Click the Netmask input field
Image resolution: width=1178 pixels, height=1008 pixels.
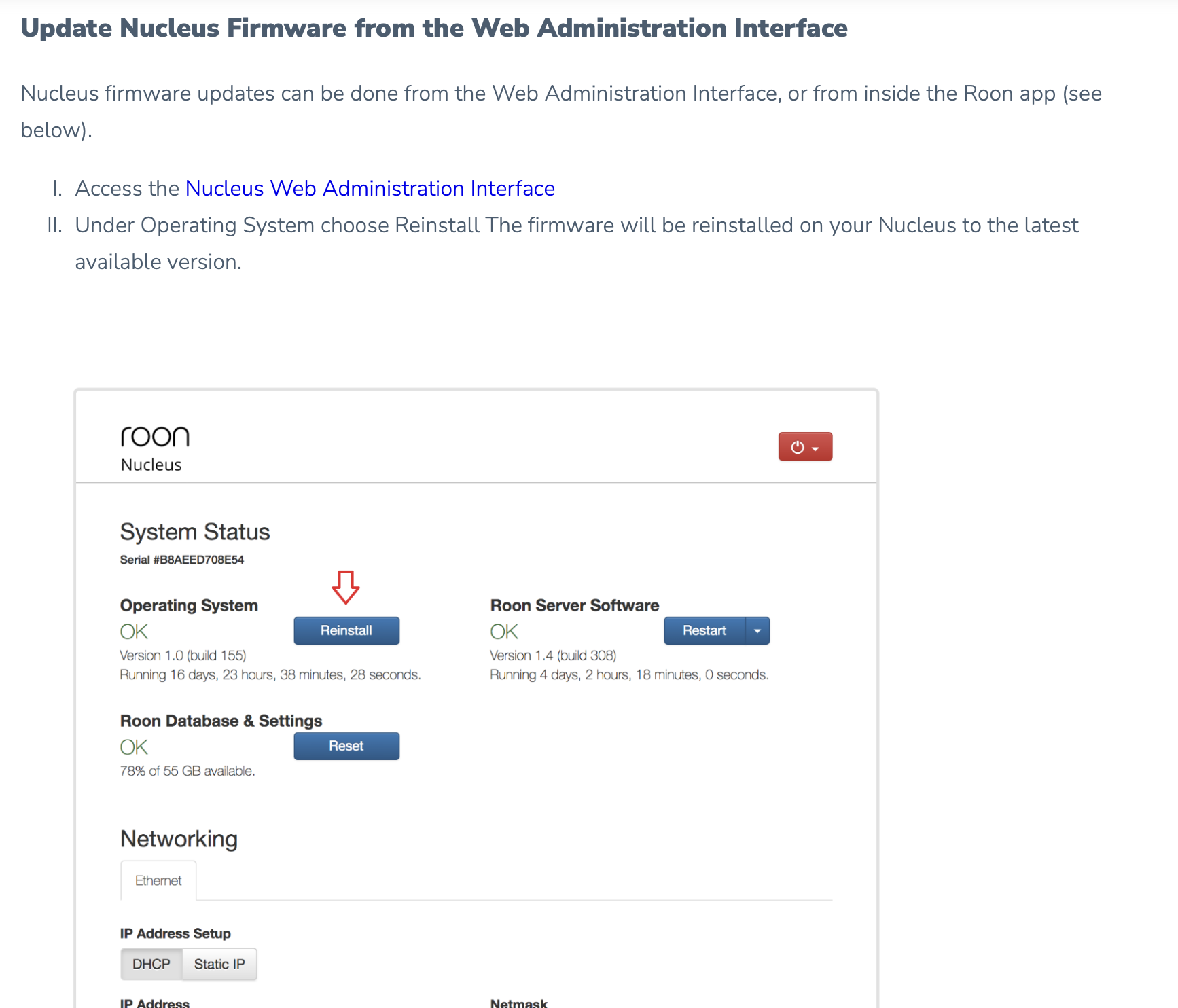(x=518, y=1004)
